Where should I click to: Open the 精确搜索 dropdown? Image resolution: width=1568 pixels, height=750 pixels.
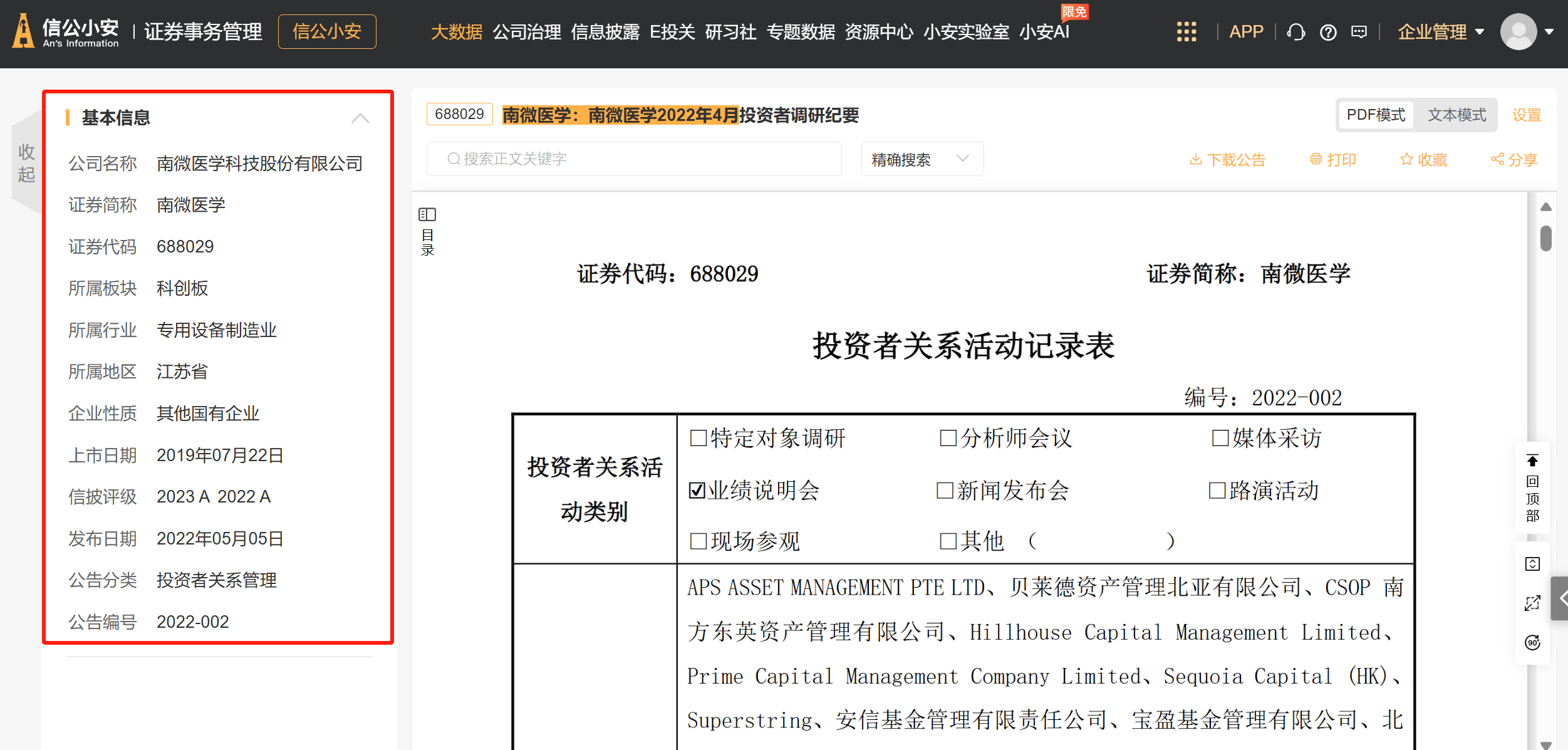tap(922, 159)
